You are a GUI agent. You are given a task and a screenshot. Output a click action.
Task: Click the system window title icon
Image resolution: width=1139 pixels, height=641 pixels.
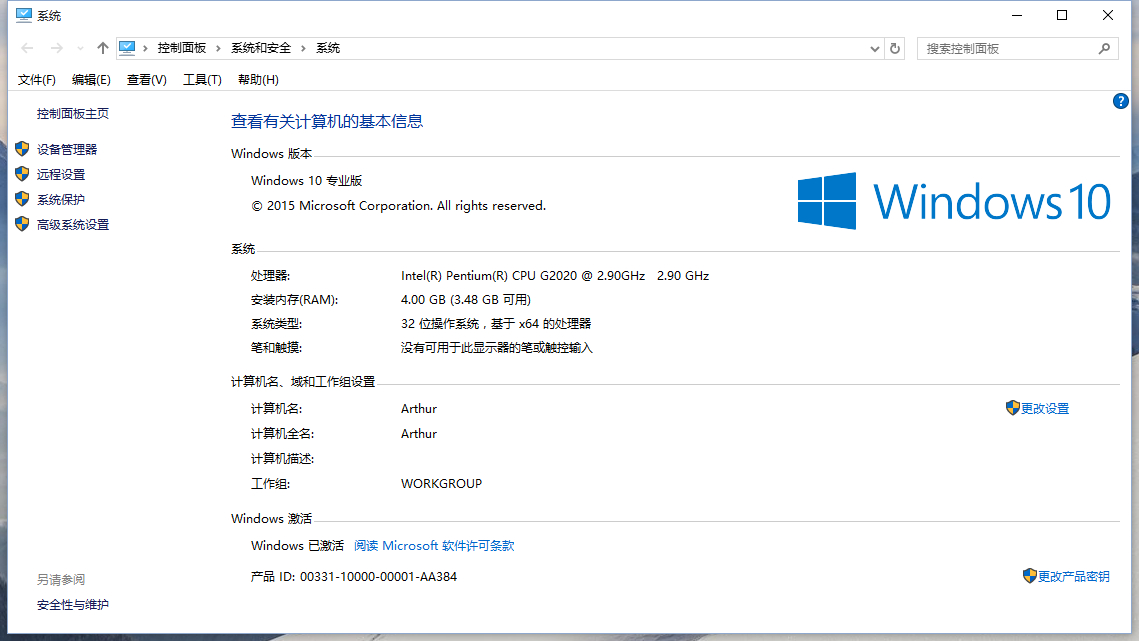tap(24, 15)
